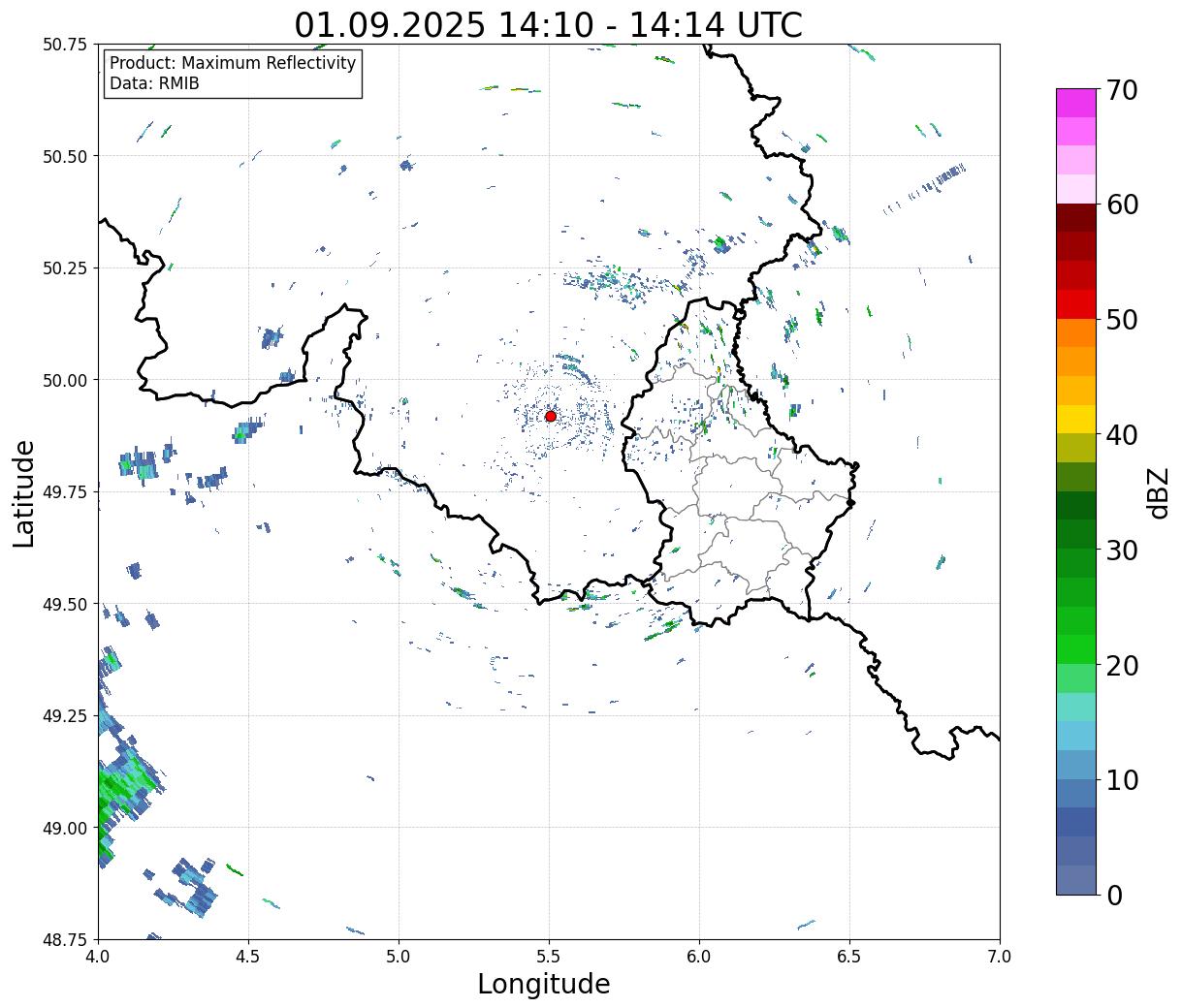The height and width of the screenshot is (1008, 1182).
Task: Click the latitude tick label '49.25'
Action: [65, 716]
